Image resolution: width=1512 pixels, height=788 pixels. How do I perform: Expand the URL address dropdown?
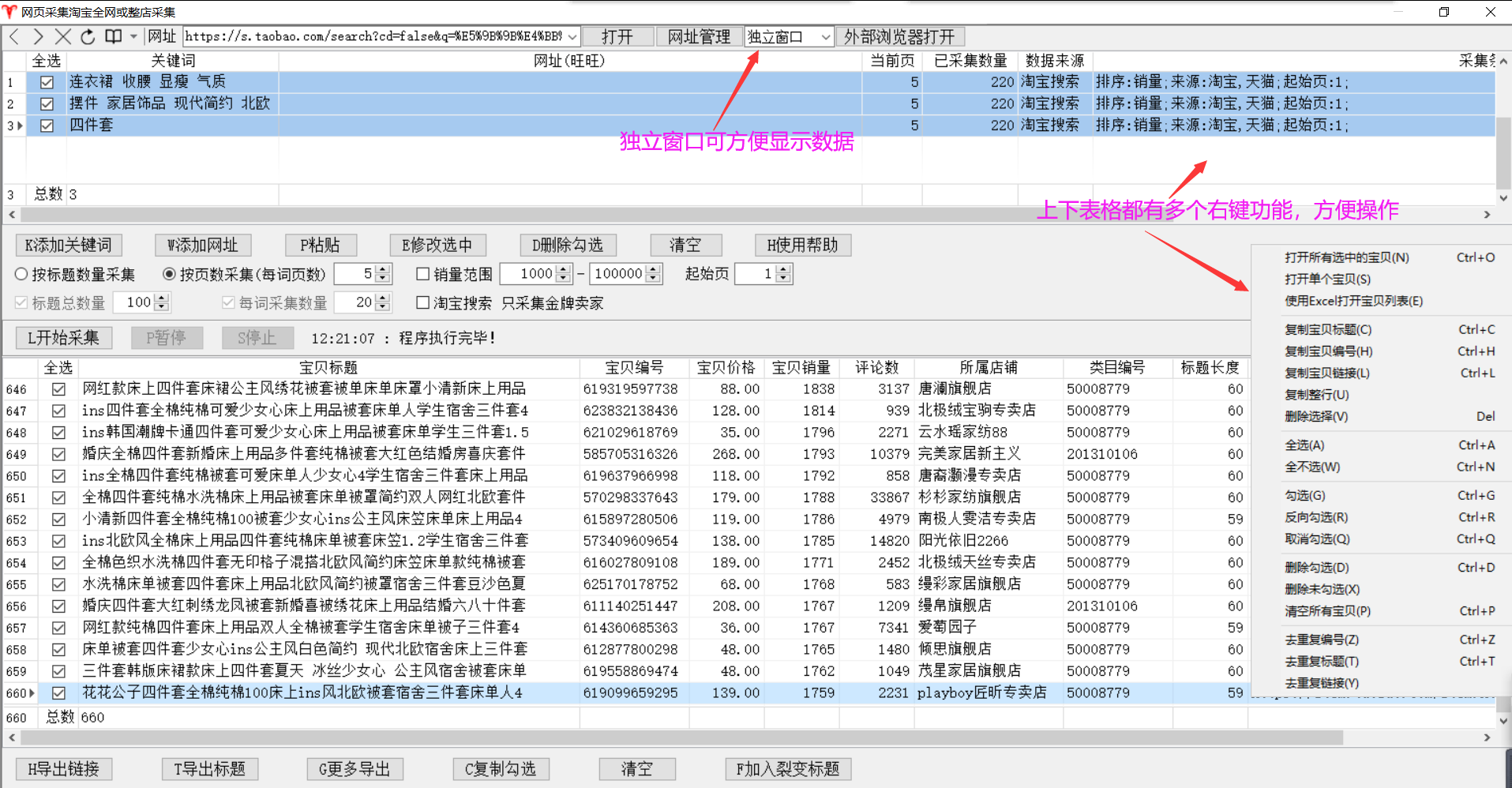(x=572, y=37)
